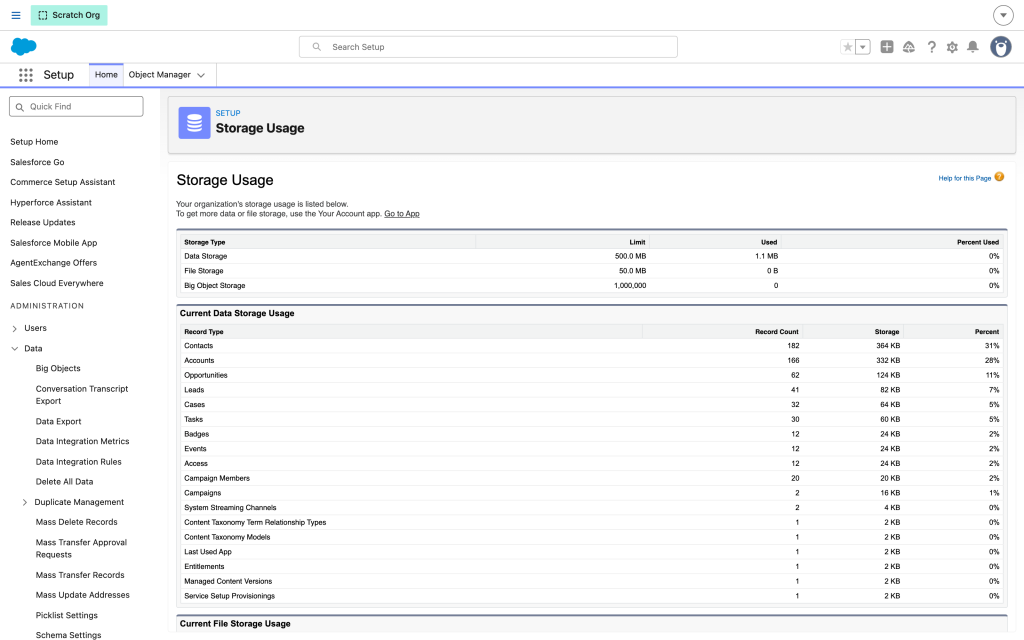The width and height of the screenshot is (1024, 640).
Task: Open the App Launcher dots grid
Action: [x=25, y=75]
